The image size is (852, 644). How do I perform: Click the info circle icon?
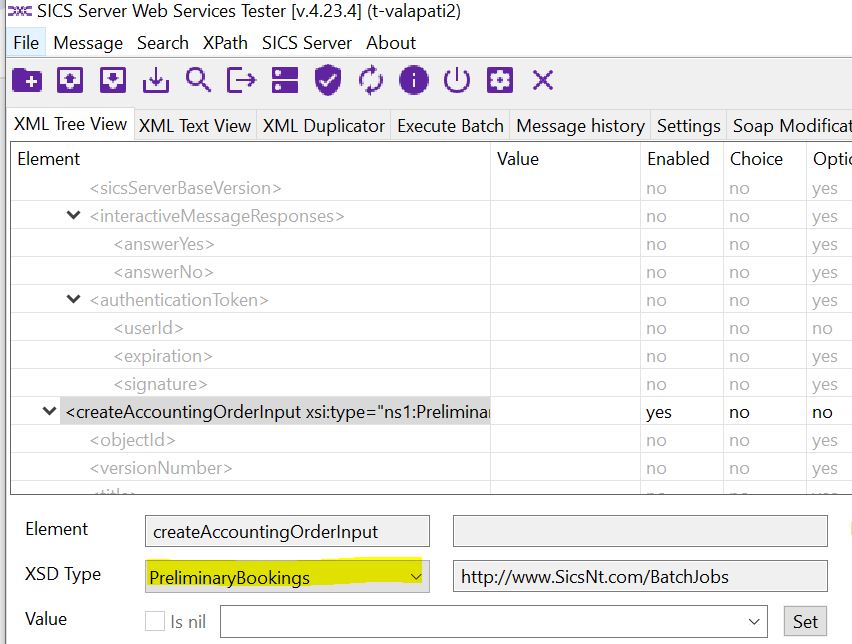coord(414,80)
